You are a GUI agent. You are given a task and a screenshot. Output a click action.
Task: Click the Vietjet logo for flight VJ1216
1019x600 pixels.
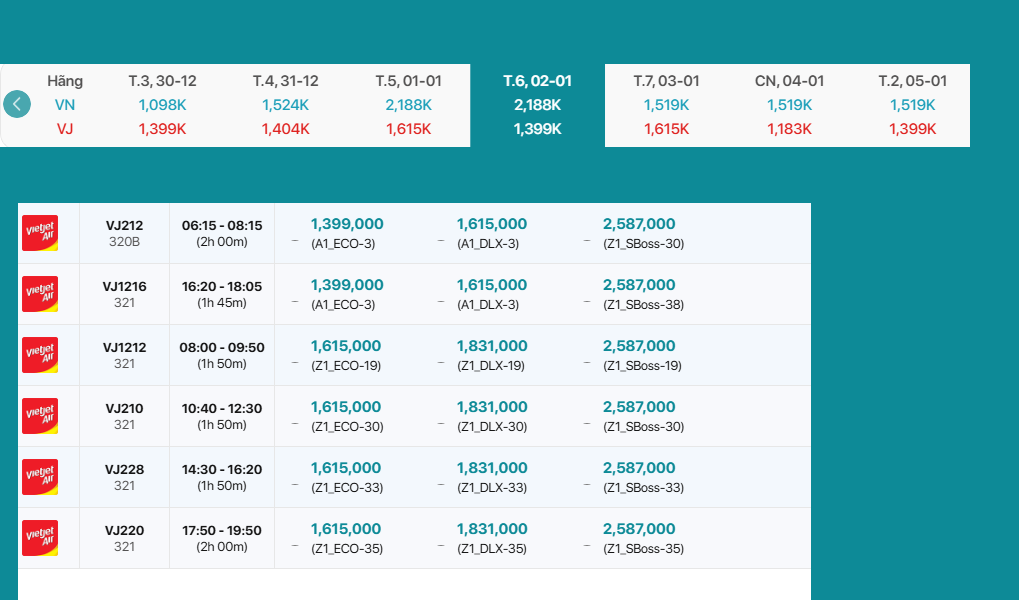(x=40, y=294)
